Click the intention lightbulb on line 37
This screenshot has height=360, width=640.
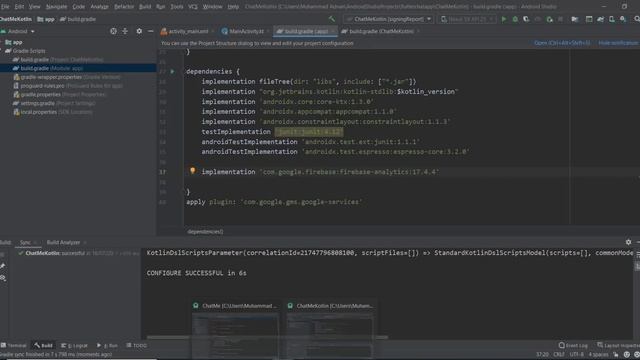point(193,171)
